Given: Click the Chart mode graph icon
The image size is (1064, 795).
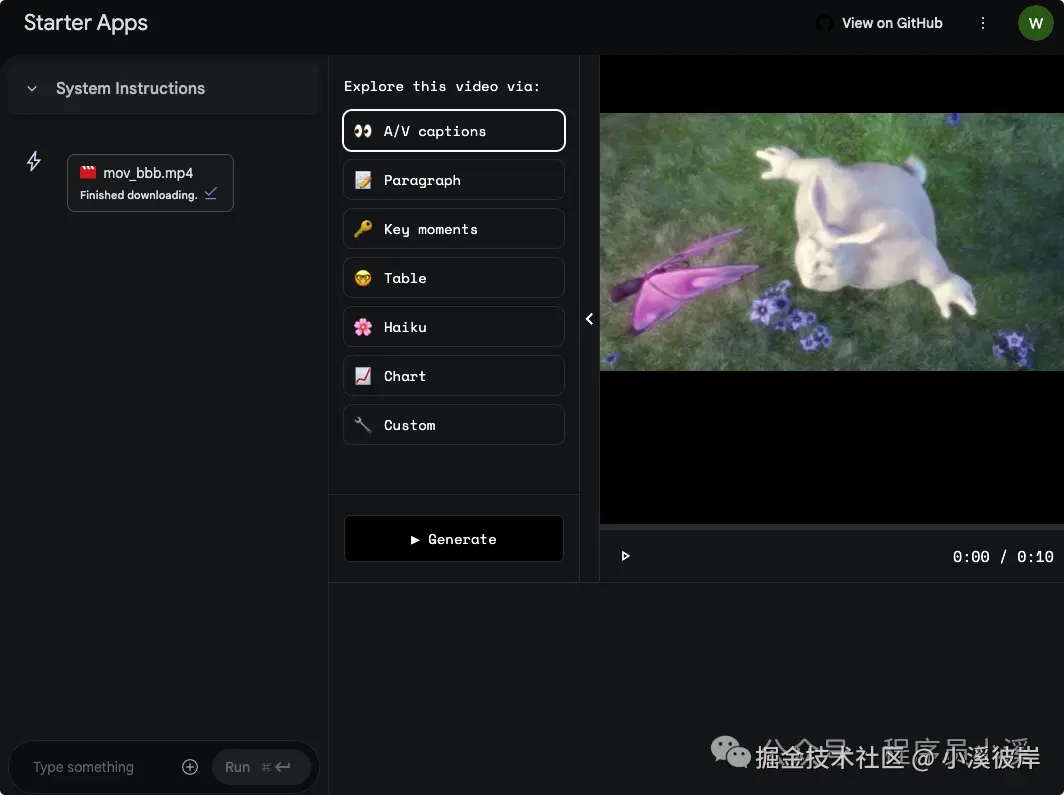Looking at the screenshot, I should tap(362, 376).
